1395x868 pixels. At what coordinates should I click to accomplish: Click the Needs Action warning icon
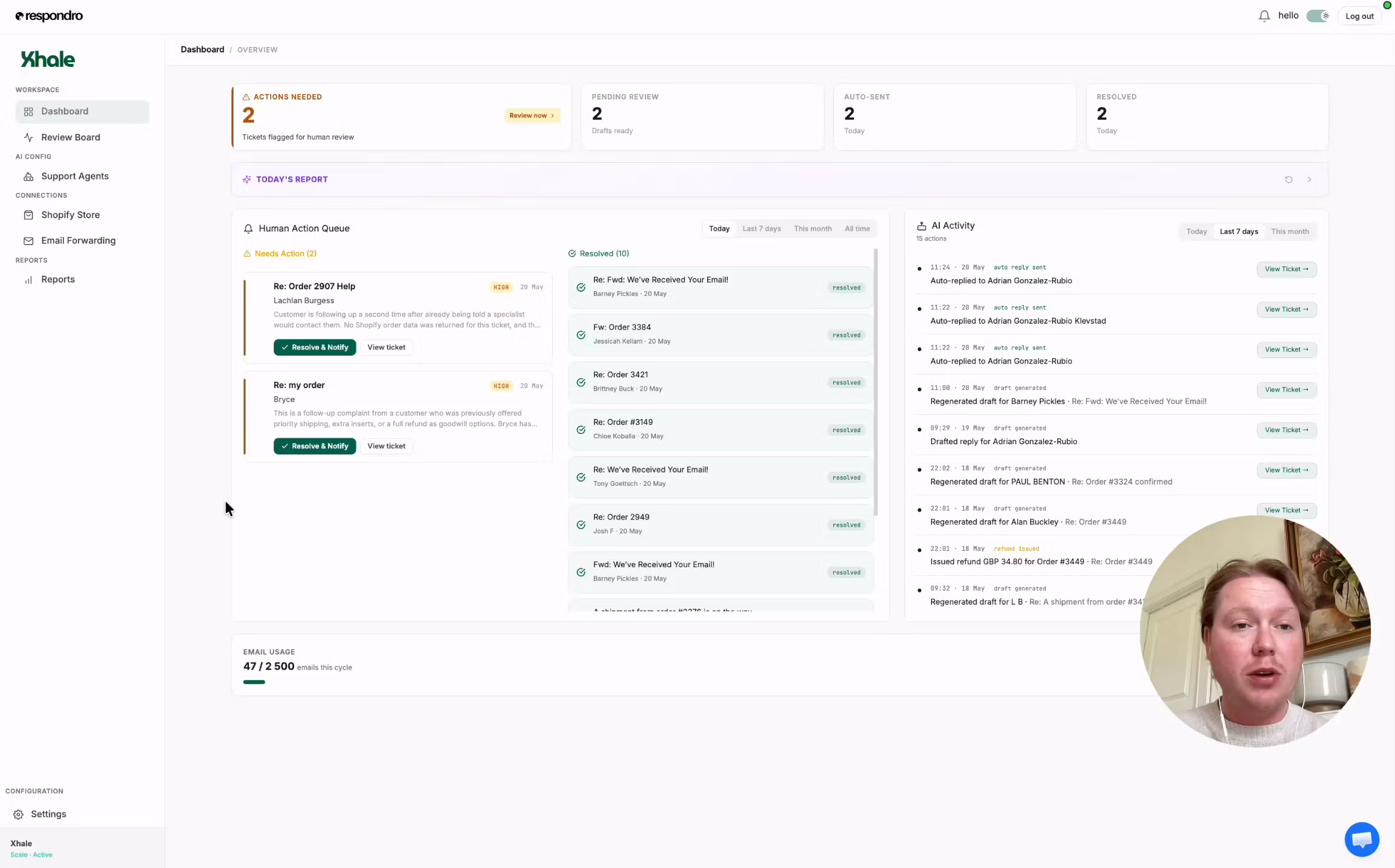pyautogui.click(x=247, y=254)
